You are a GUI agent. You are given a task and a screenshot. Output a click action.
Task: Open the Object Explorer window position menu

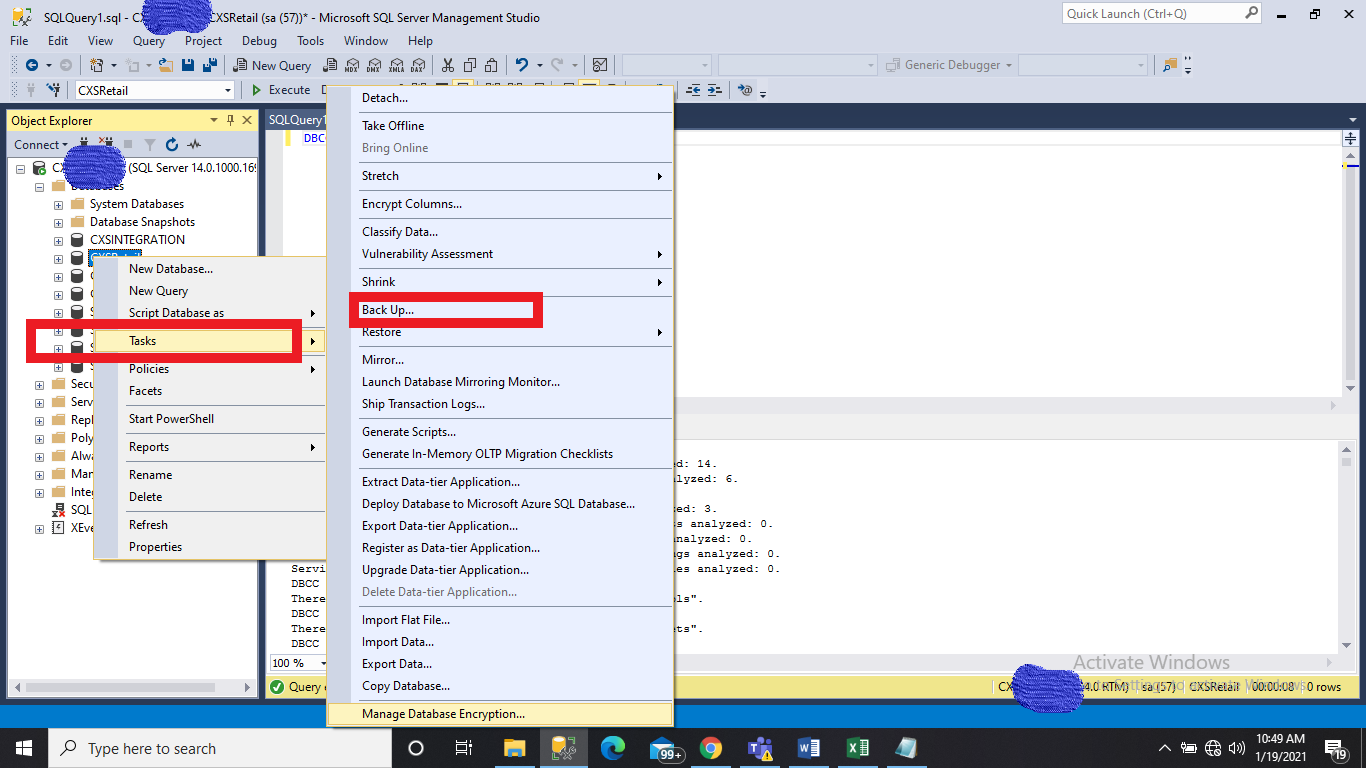(x=214, y=120)
